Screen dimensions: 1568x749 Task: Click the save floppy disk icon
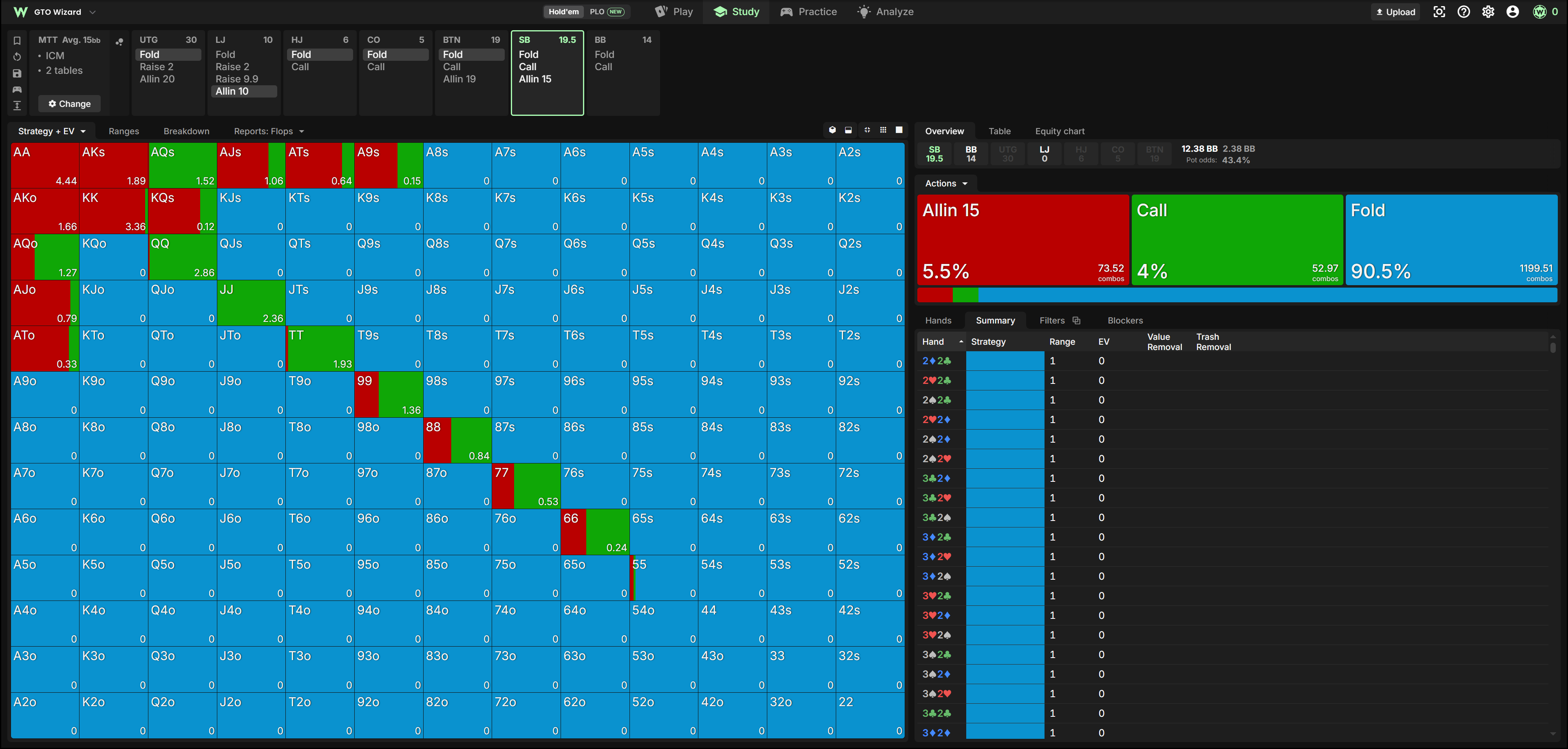point(17,73)
